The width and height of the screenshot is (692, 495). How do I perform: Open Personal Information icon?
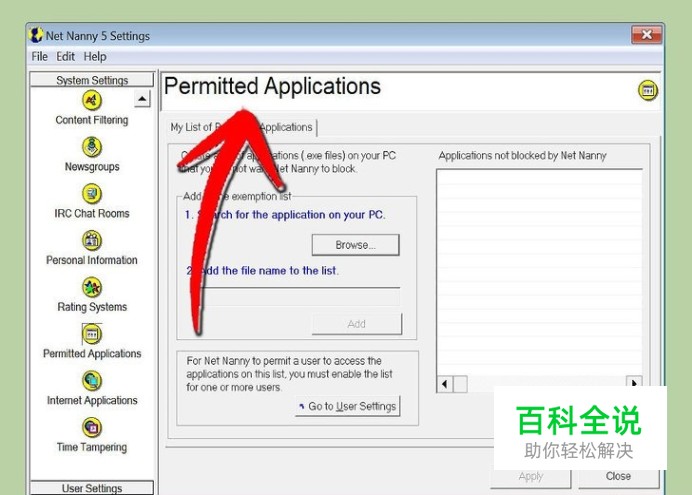coord(92,240)
